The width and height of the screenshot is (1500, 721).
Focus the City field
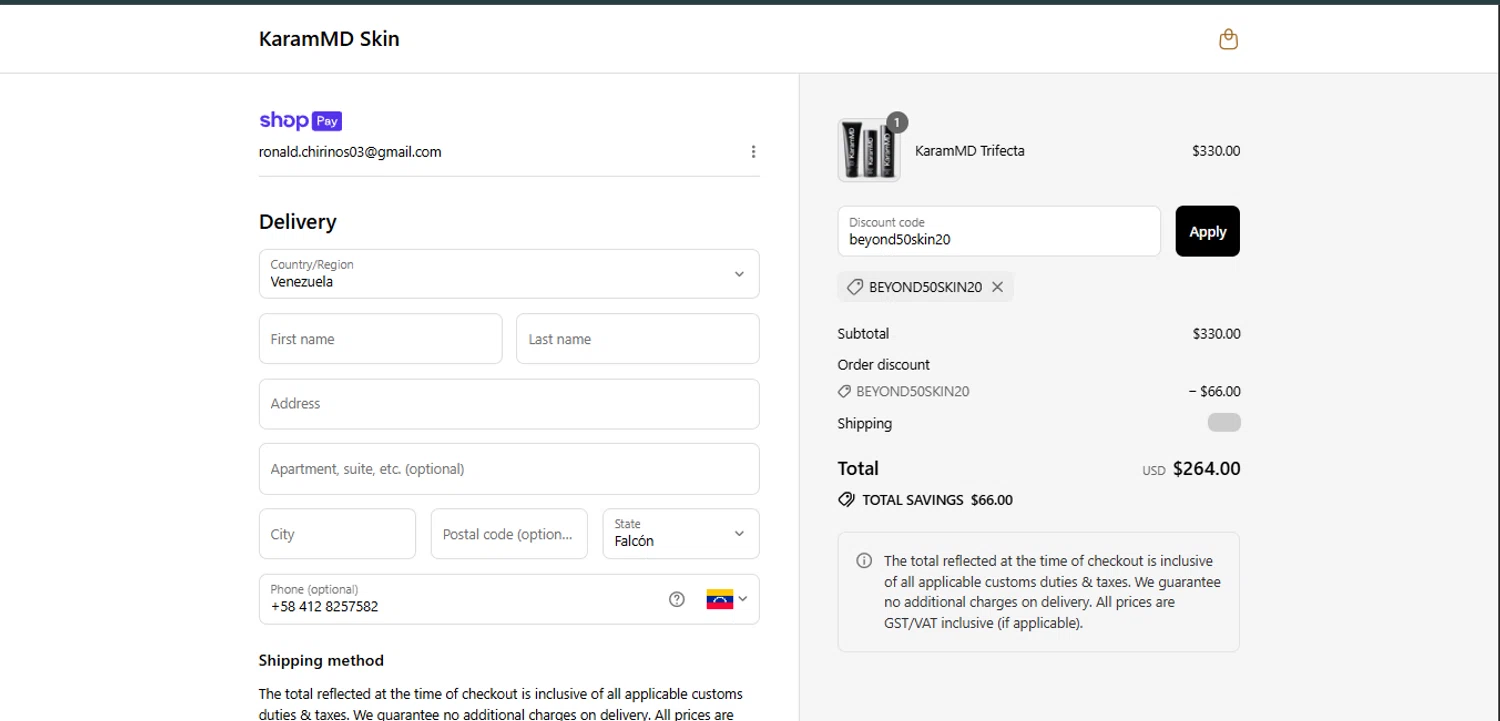tap(337, 534)
